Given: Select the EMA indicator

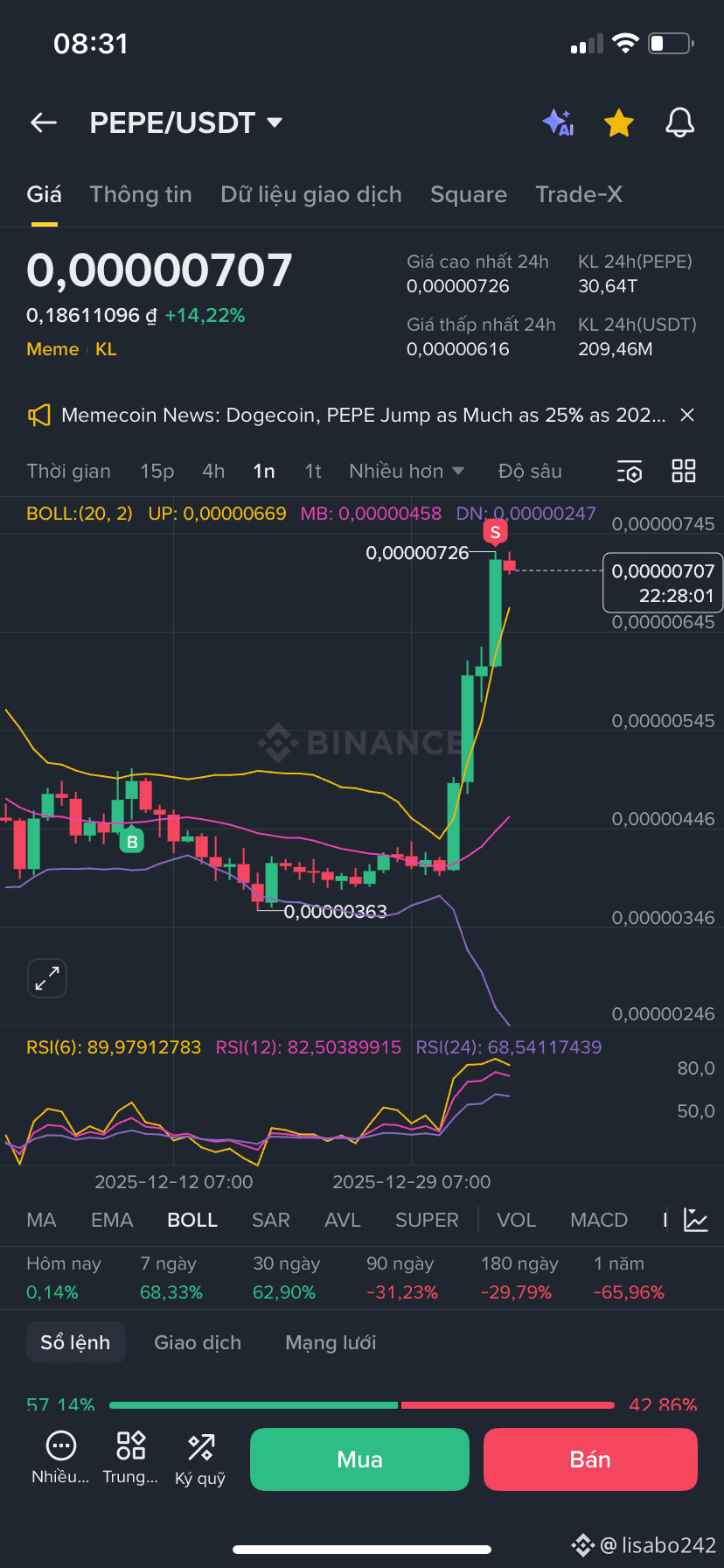Looking at the screenshot, I should pos(112,1220).
